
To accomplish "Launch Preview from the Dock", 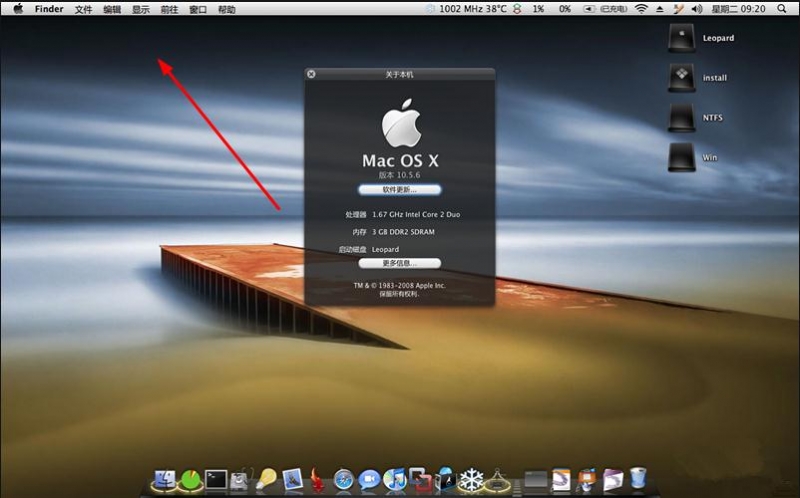I will (x=292, y=480).
